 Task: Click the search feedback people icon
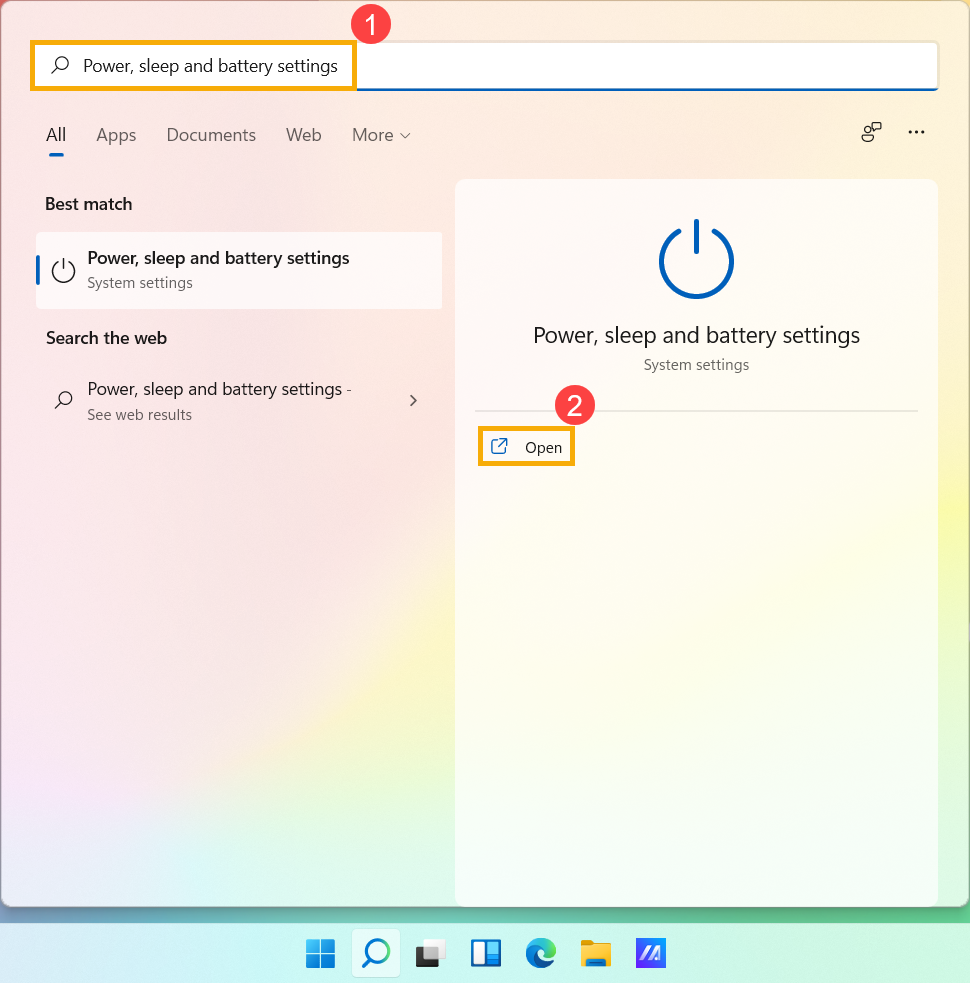[871, 132]
